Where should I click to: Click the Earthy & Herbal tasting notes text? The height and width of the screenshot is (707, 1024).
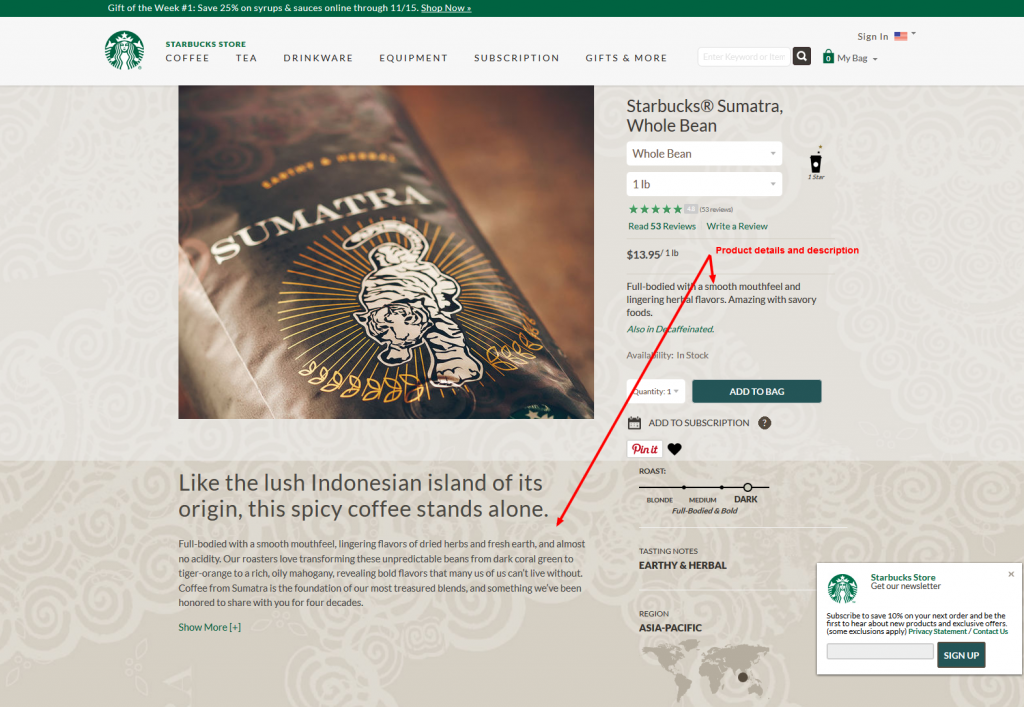click(x=682, y=565)
